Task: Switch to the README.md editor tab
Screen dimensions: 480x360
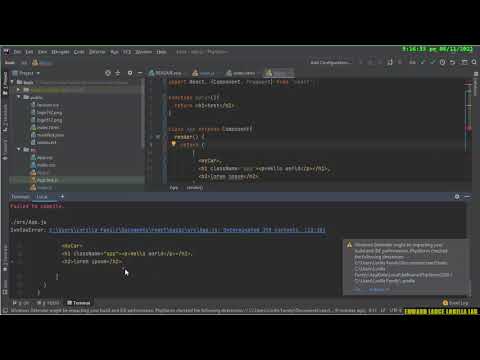Action: [165, 73]
